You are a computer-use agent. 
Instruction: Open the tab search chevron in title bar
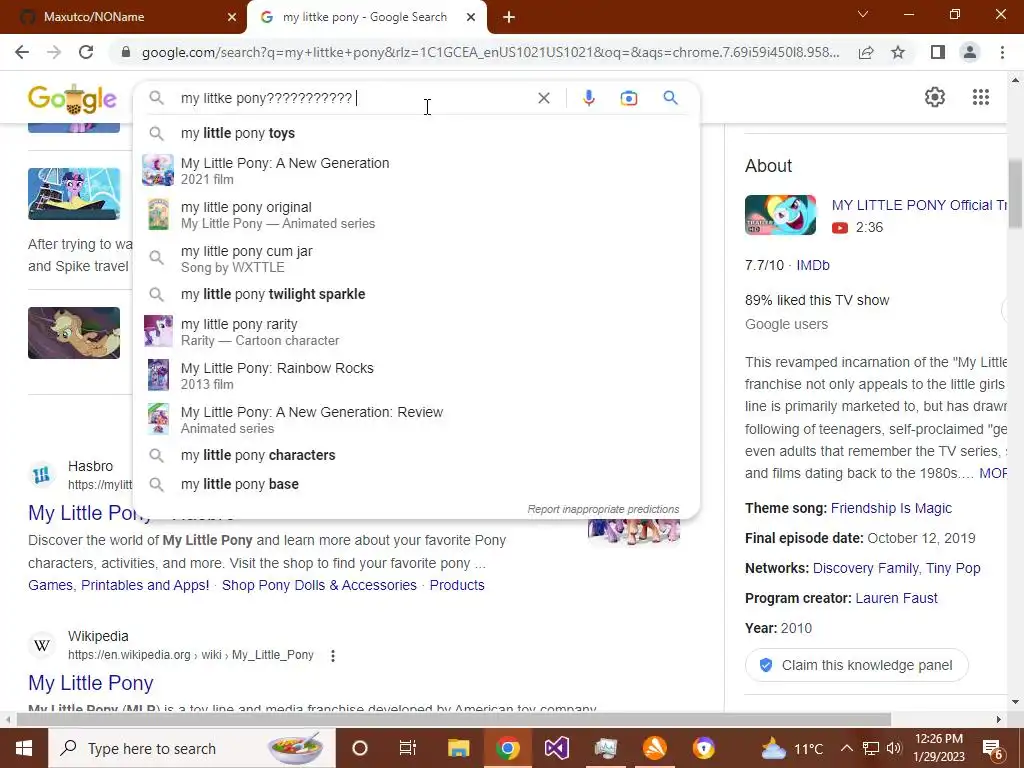[863, 14]
